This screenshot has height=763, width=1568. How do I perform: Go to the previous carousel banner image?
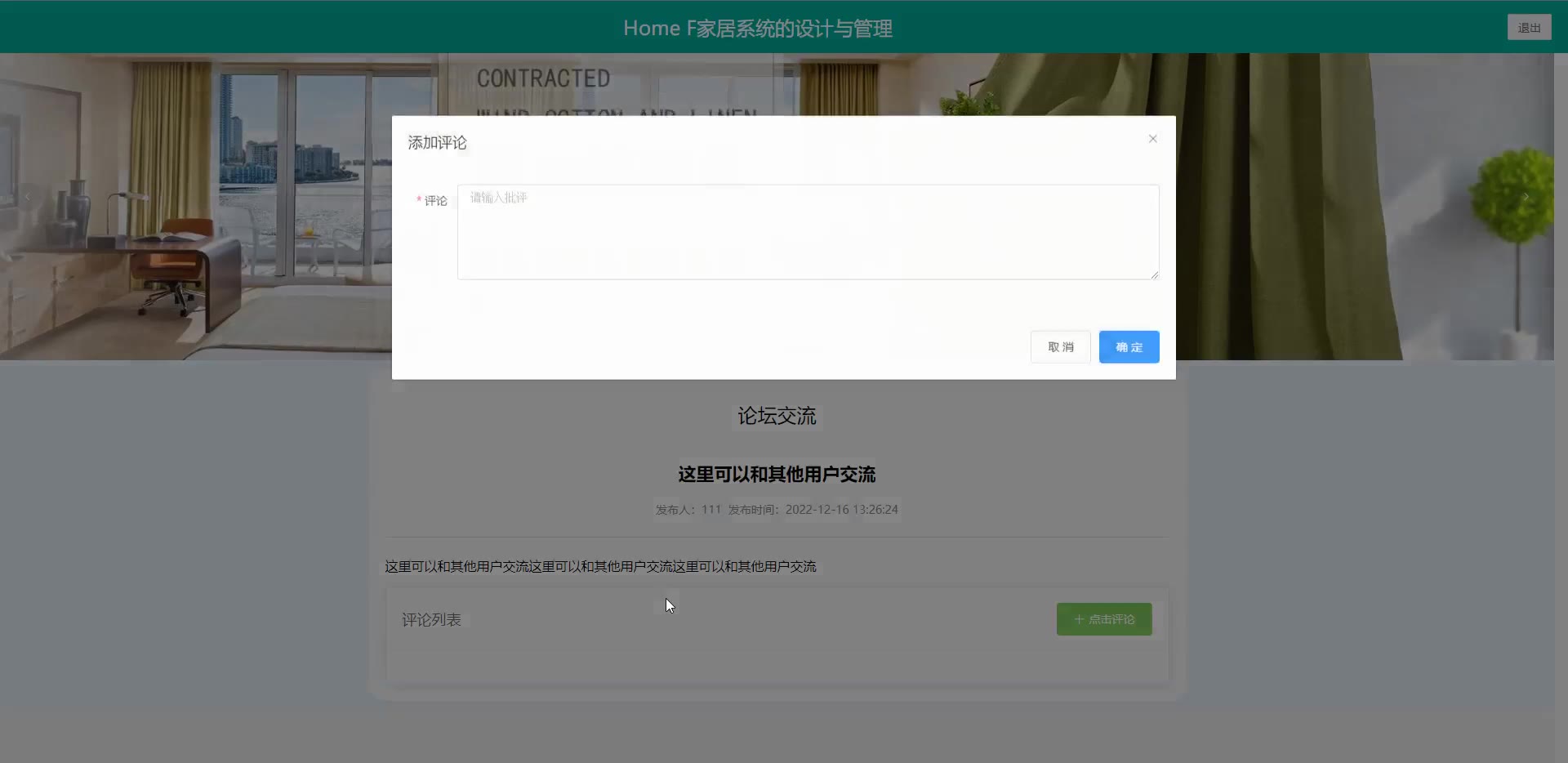pos(27,197)
